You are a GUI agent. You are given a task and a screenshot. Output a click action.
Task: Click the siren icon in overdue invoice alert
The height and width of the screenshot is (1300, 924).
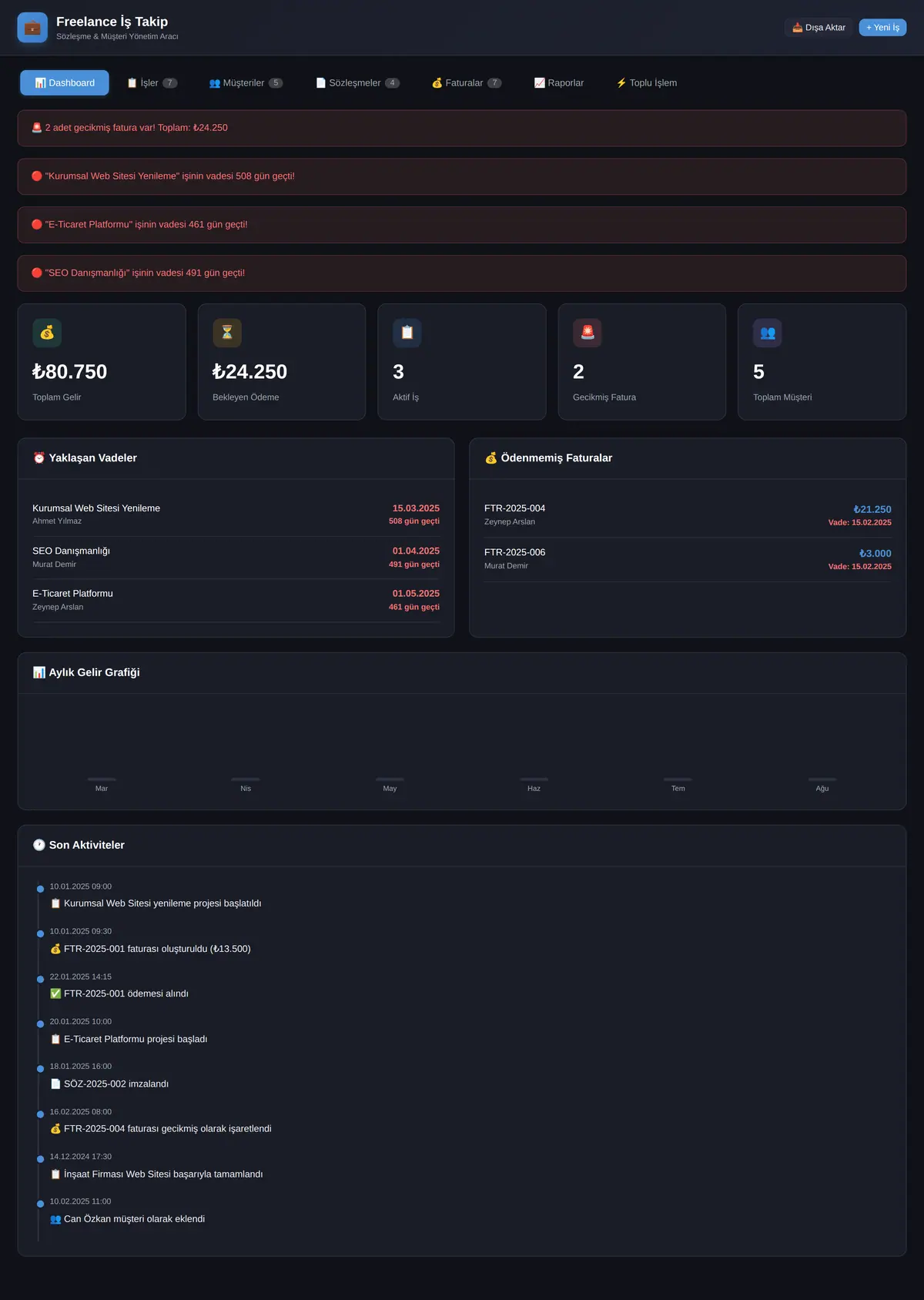click(x=37, y=128)
